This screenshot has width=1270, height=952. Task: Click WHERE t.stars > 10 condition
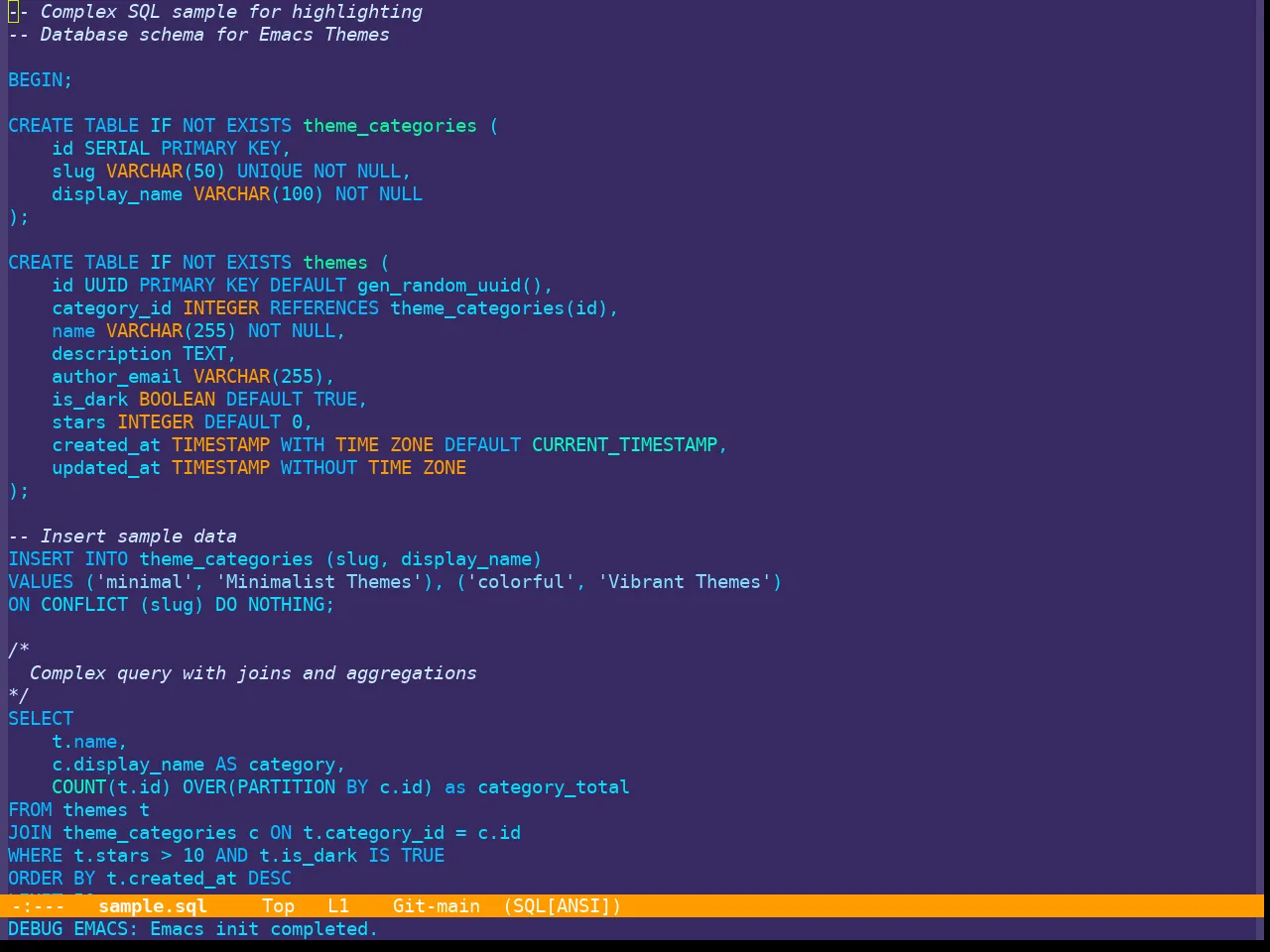pyautogui.click(x=106, y=856)
